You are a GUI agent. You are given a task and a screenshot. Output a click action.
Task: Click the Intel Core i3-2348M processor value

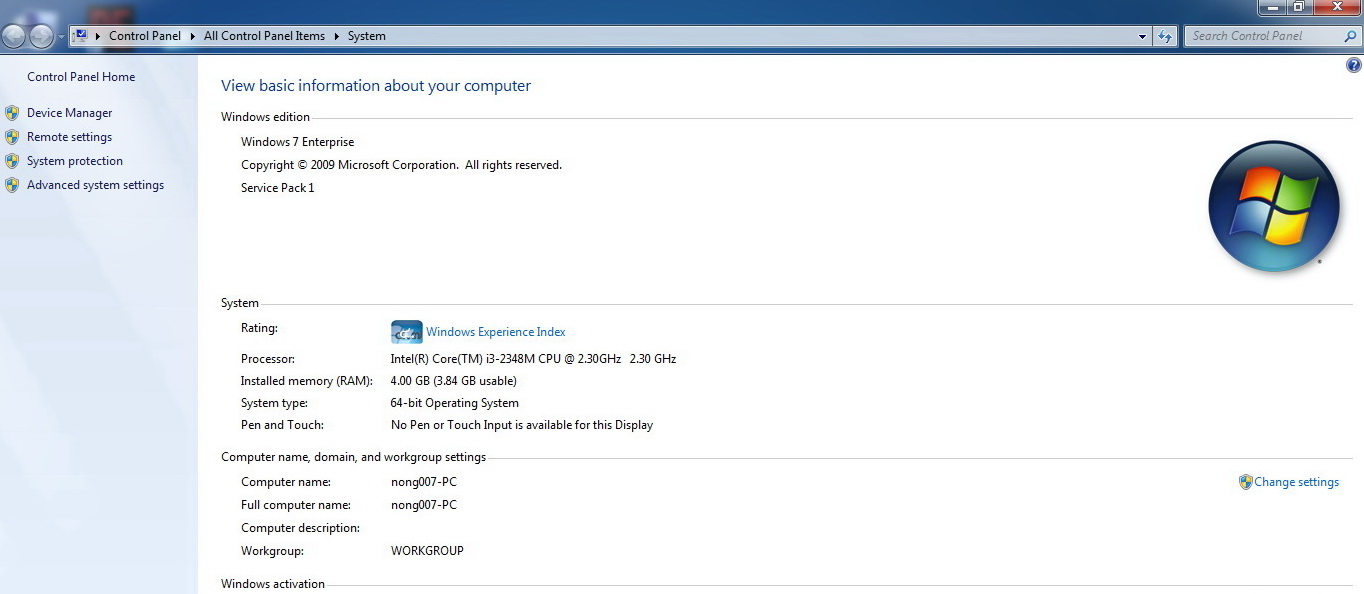tap(533, 359)
